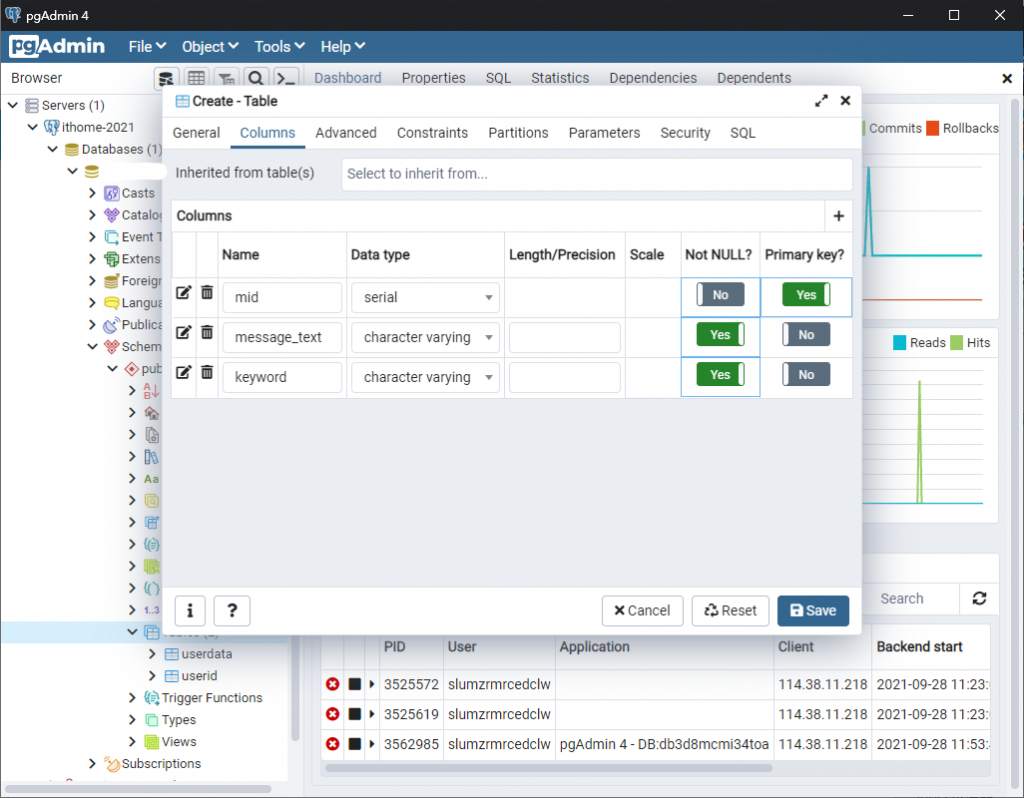Viewport: 1024px width, 798px height.
Task: Click the edit icon for message_text row
Action: pos(184,332)
